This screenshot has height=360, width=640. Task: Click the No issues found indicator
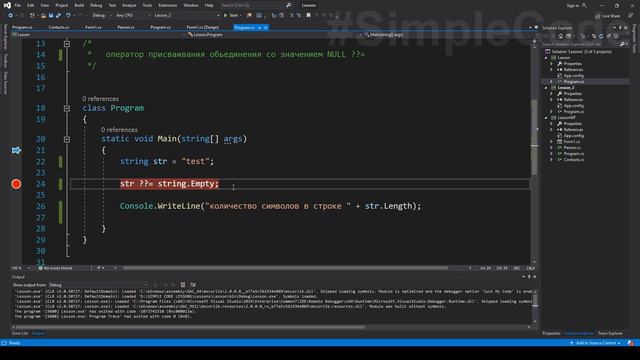click(56, 268)
